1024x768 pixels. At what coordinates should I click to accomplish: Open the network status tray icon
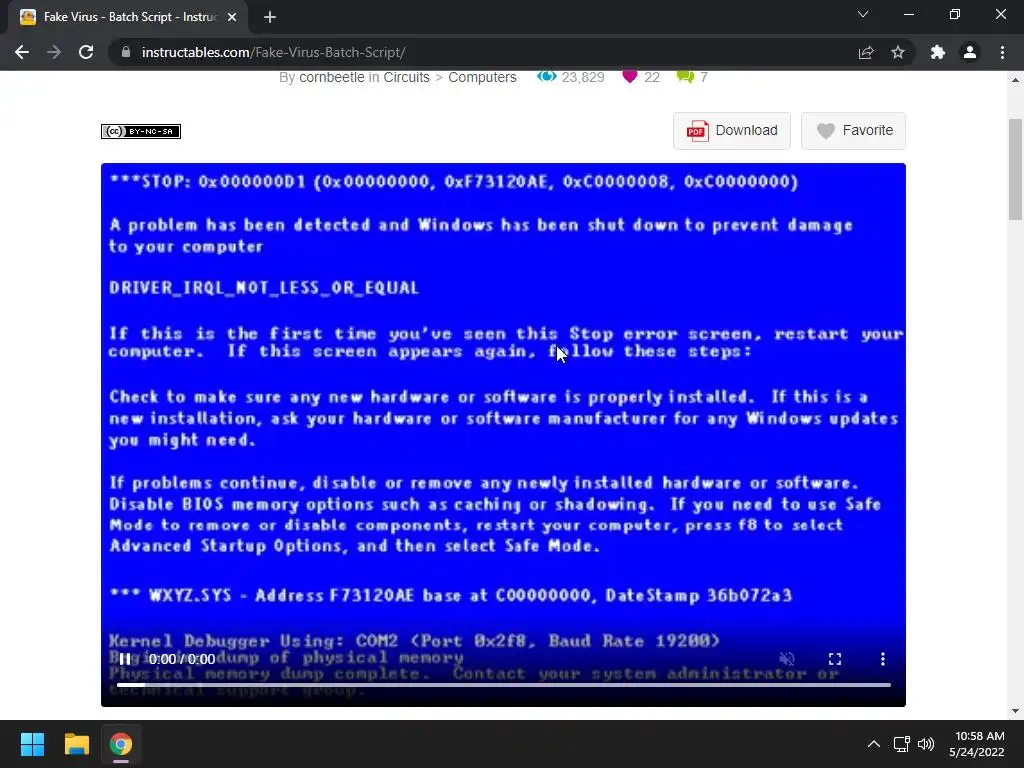pos(901,744)
